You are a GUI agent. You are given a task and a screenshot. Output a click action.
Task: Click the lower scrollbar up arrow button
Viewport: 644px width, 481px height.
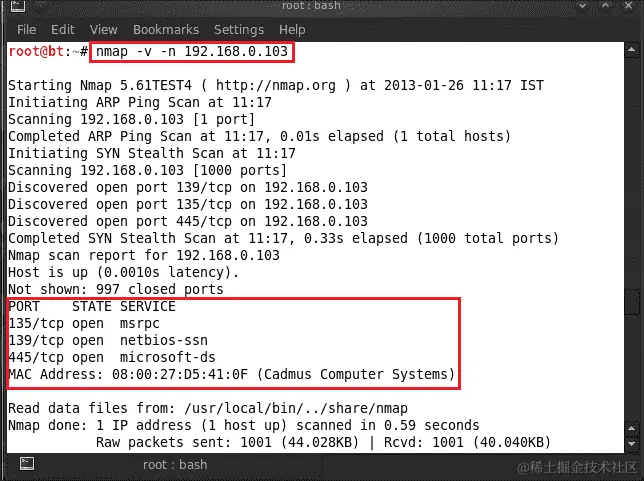coord(632,429)
